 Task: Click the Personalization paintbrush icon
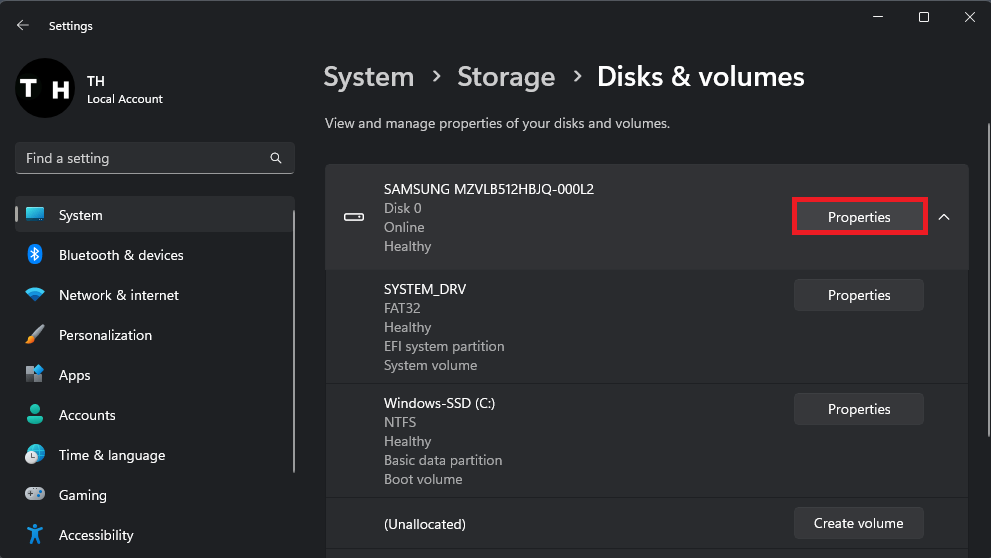click(36, 335)
